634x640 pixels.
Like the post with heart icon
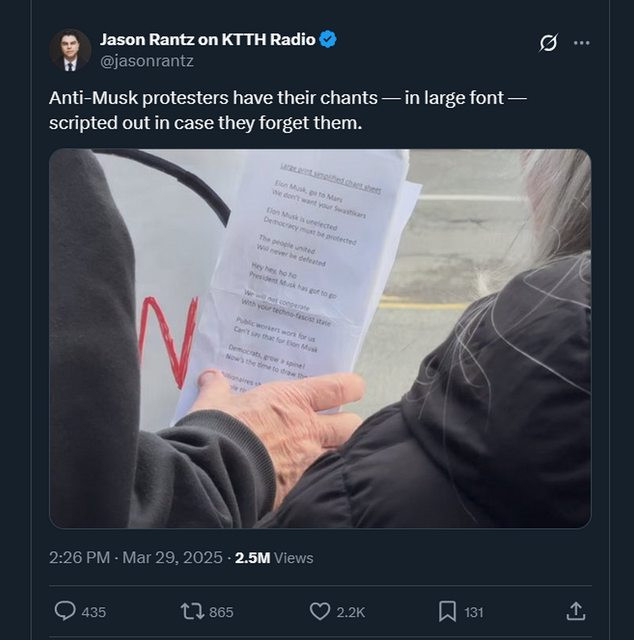[x=320, y=611]
